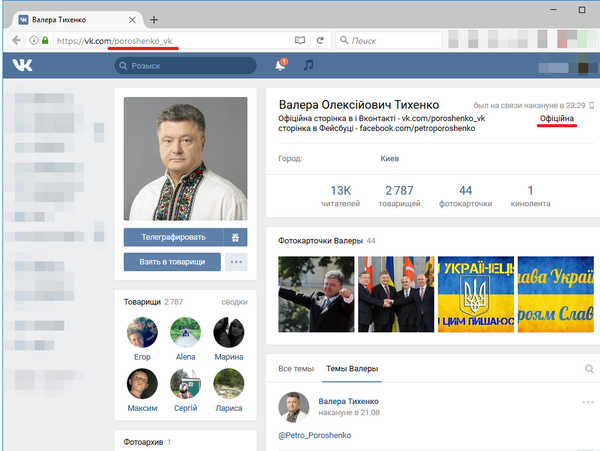
Task: Click the wall search magnifier icon
Action: click(589, 369)
